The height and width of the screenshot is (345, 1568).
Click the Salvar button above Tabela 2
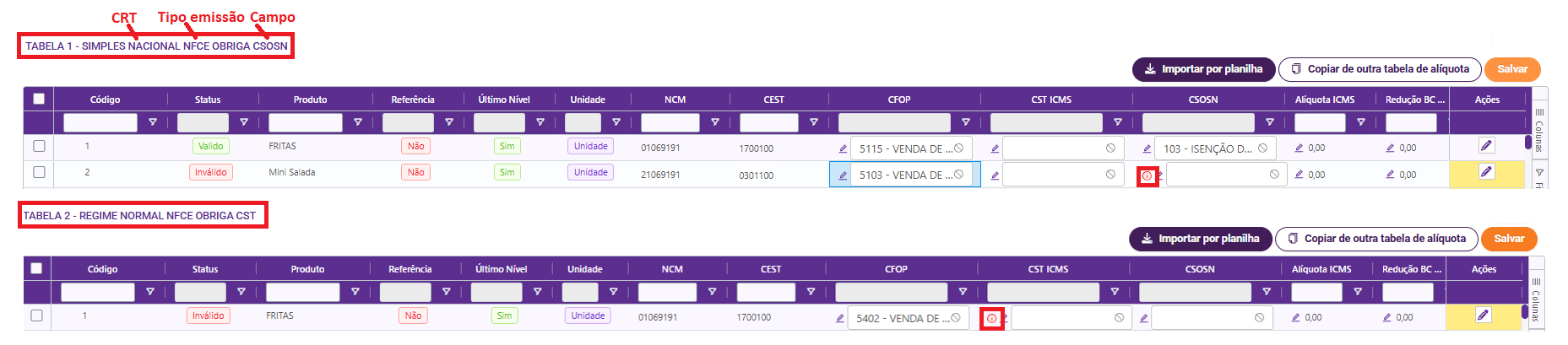(x=1509, y=239)
